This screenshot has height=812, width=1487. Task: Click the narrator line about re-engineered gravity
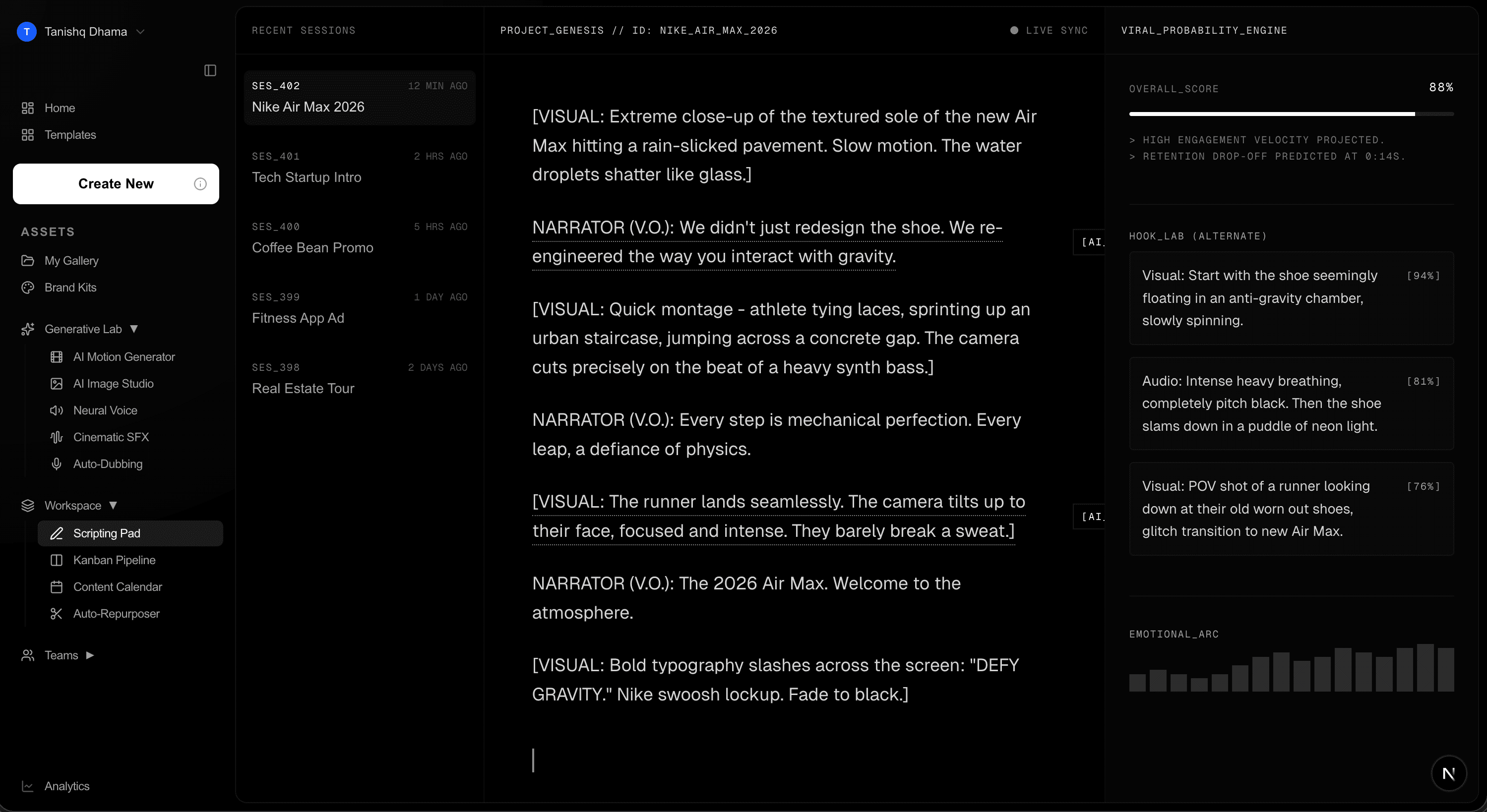coord(767,242)
